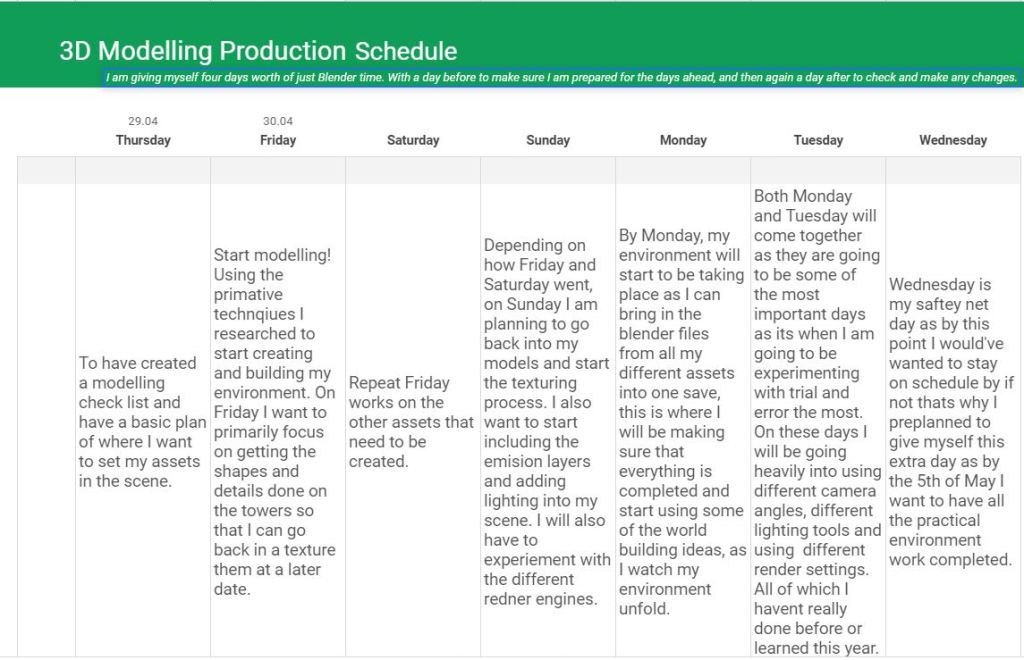Click Monday's environment assembly cell
Viewport: 1024px width, 660px height.
click(x=683, y=421)
